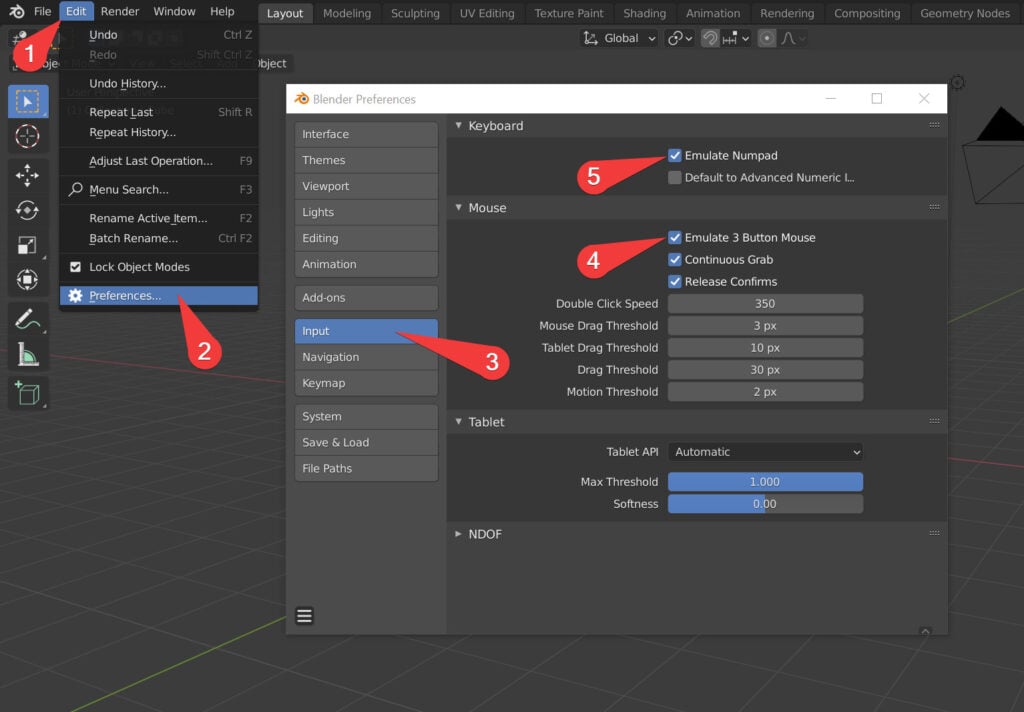Image resolution: width=1024 pixels, height=712 pixels.
Task: Enable Default to Advanced Numeric Input
Action: (x=676, y=176)
